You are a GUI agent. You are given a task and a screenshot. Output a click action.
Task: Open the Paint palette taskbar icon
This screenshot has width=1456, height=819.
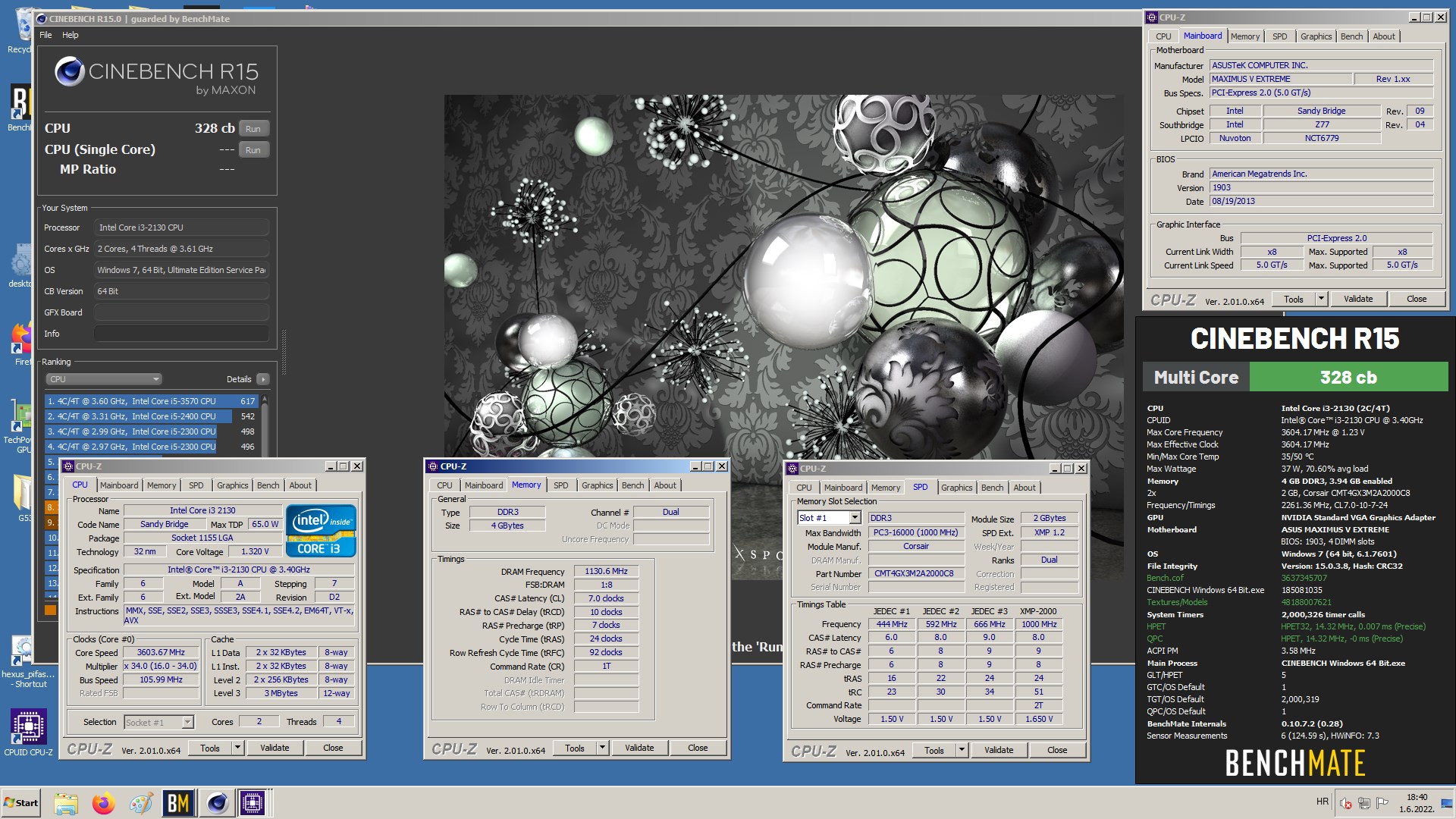coord(140,803)
